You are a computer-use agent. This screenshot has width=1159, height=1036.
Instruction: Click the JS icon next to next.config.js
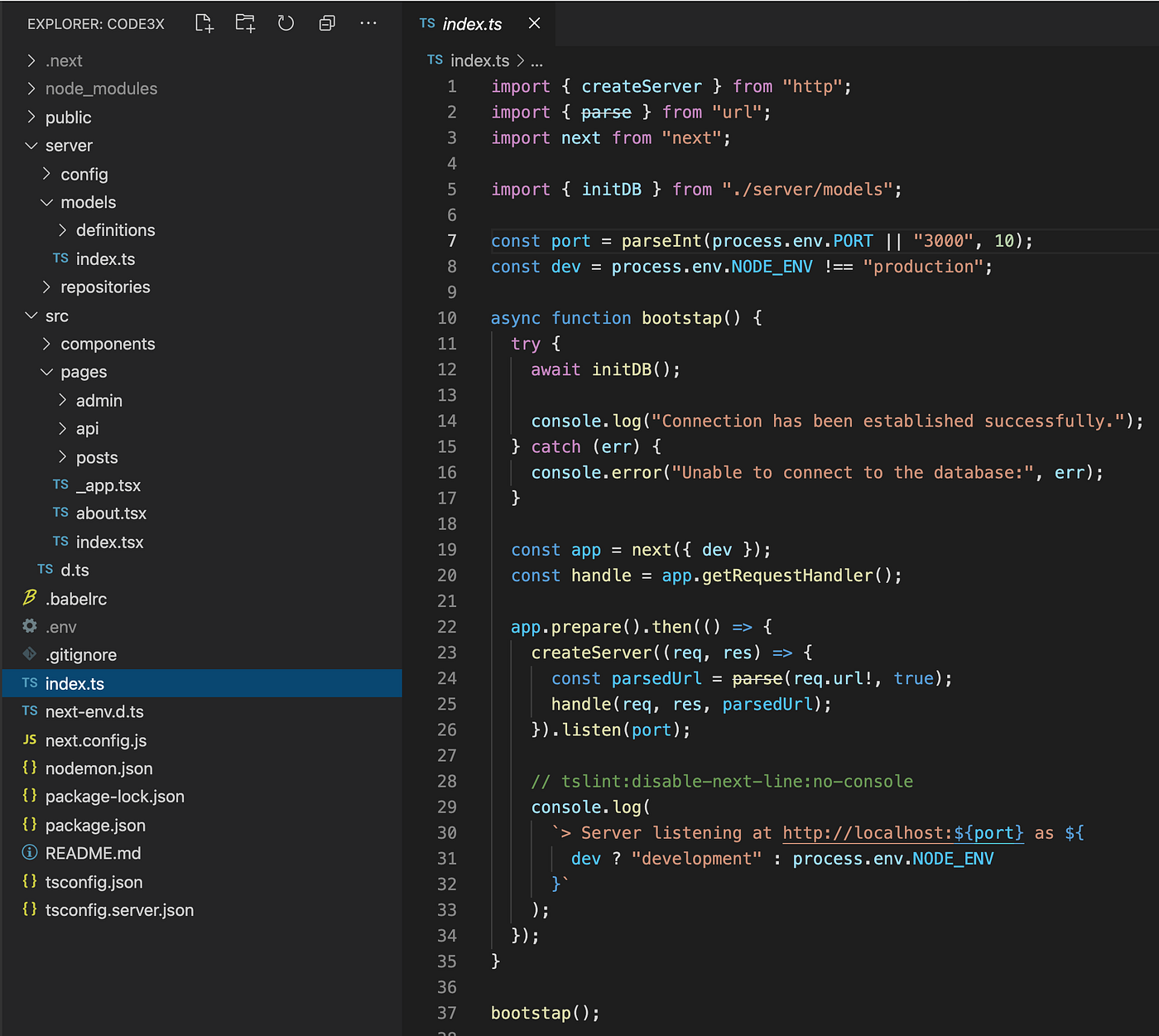tap(30, 740)
